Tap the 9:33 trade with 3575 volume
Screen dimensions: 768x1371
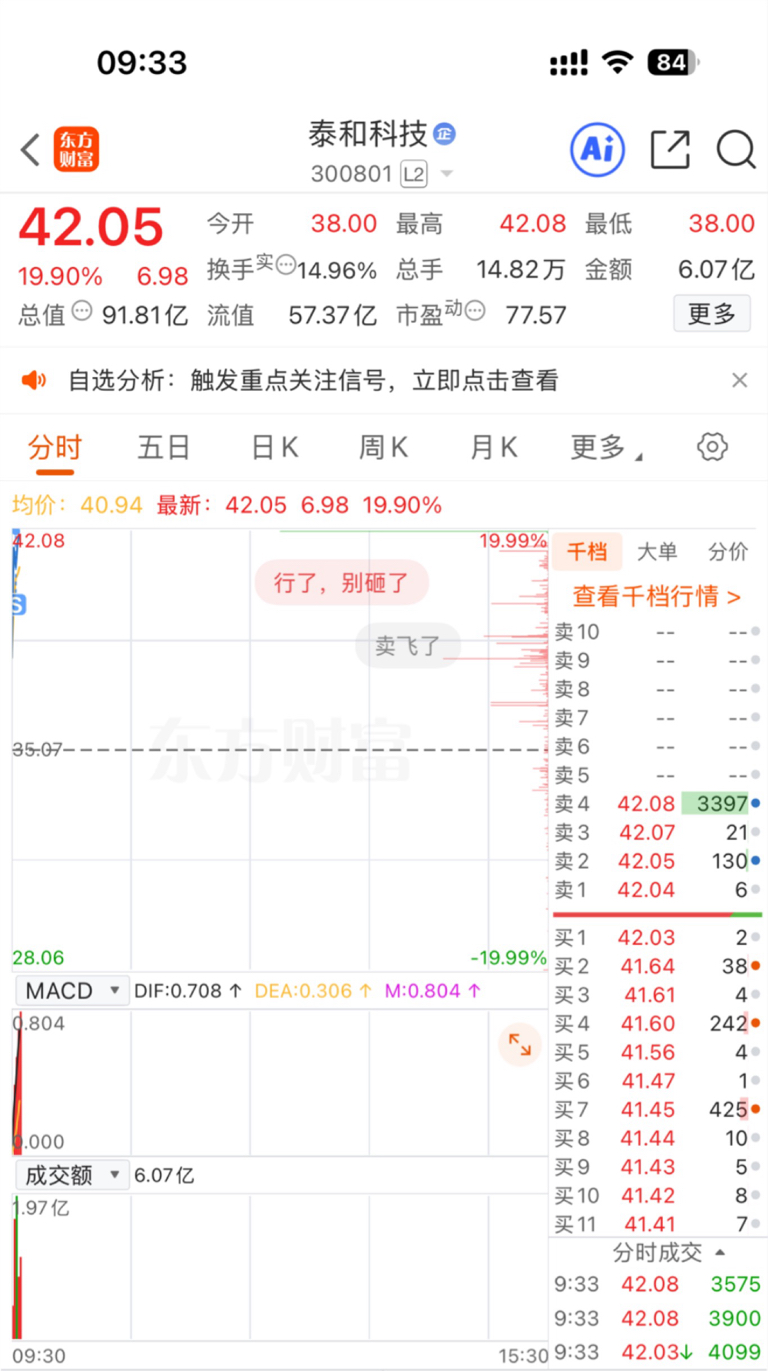(x=657, y=1284)
